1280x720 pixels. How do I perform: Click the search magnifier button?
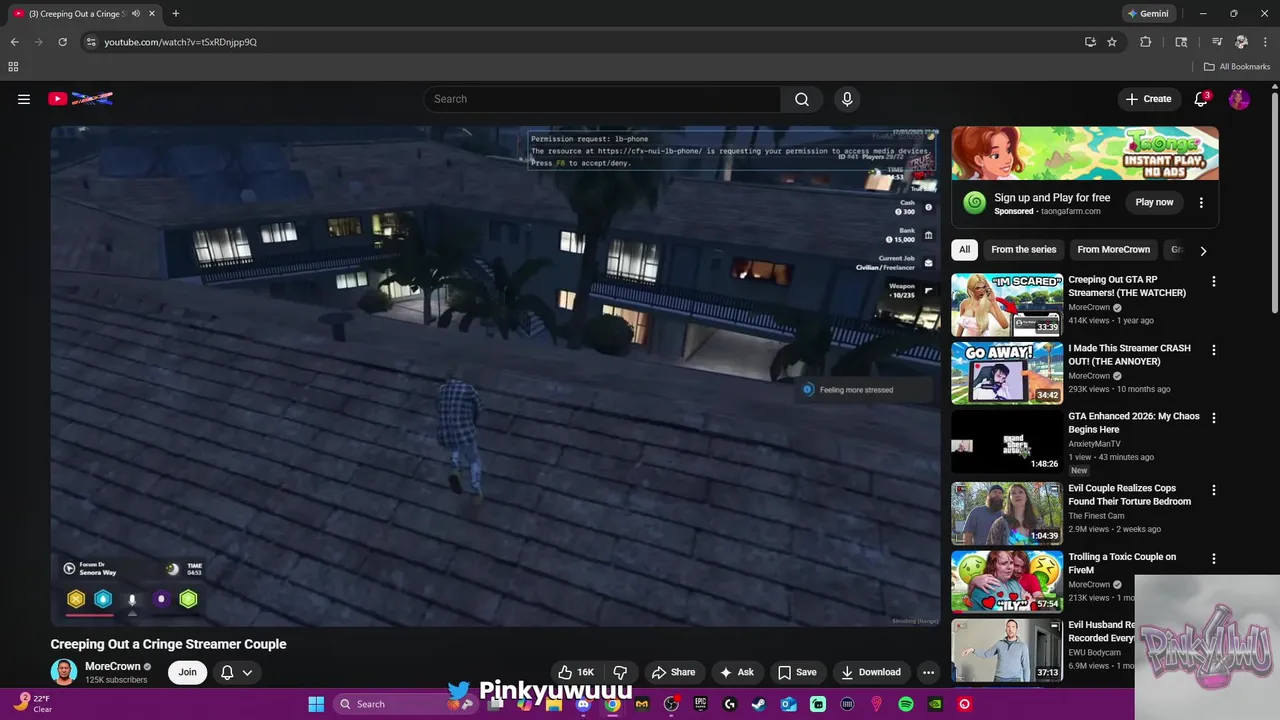click(x=801, y=99)
